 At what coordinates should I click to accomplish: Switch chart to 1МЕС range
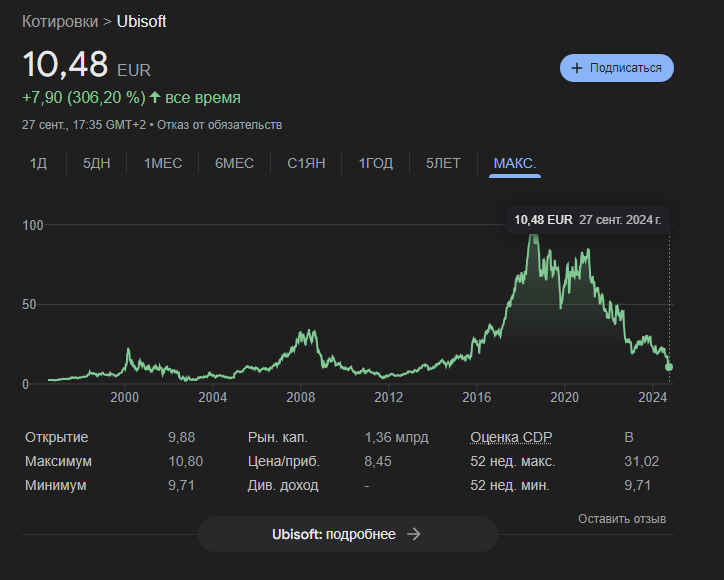coord(163,163)
